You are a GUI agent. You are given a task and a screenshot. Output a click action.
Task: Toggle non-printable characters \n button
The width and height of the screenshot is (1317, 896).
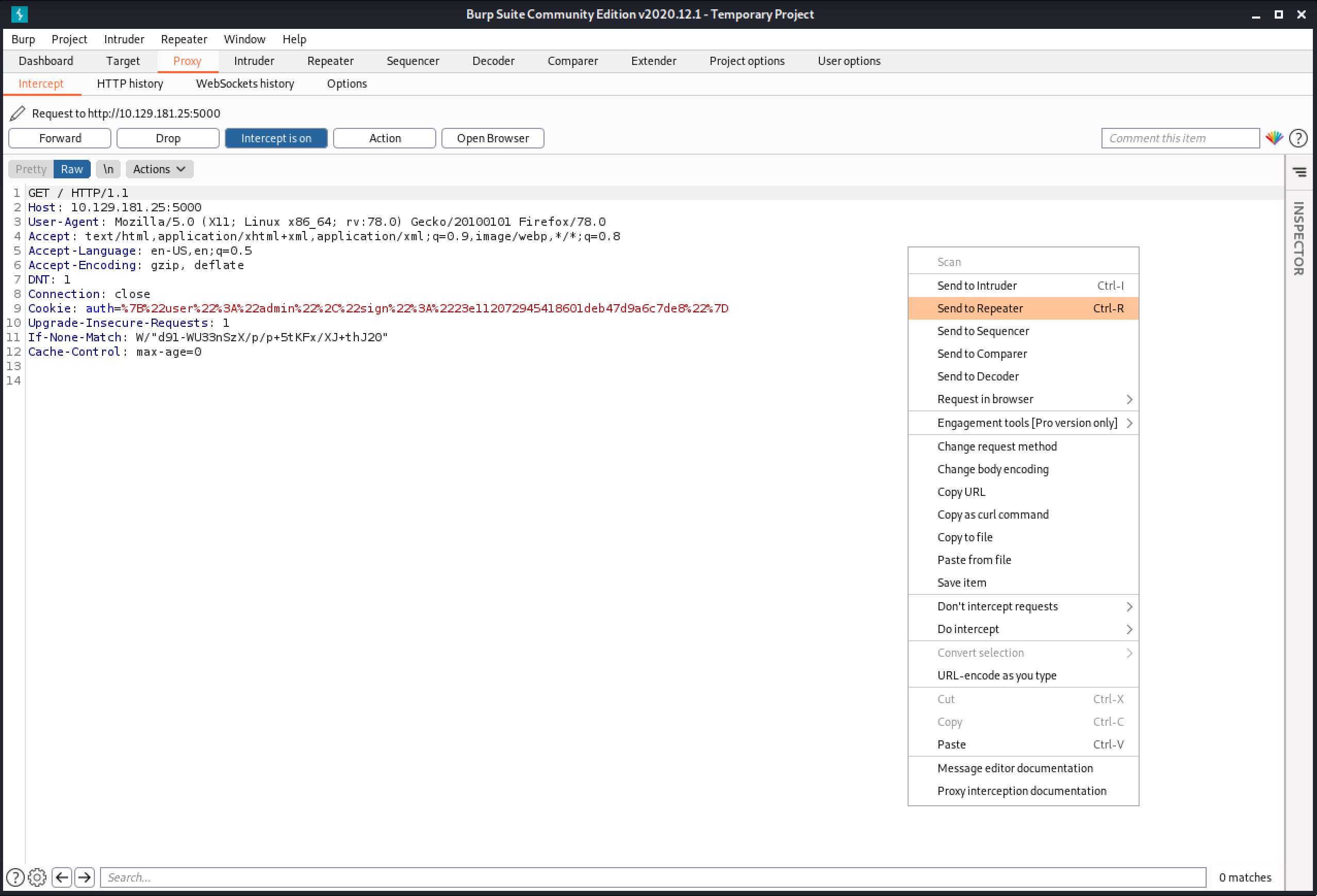coord(108,169)
